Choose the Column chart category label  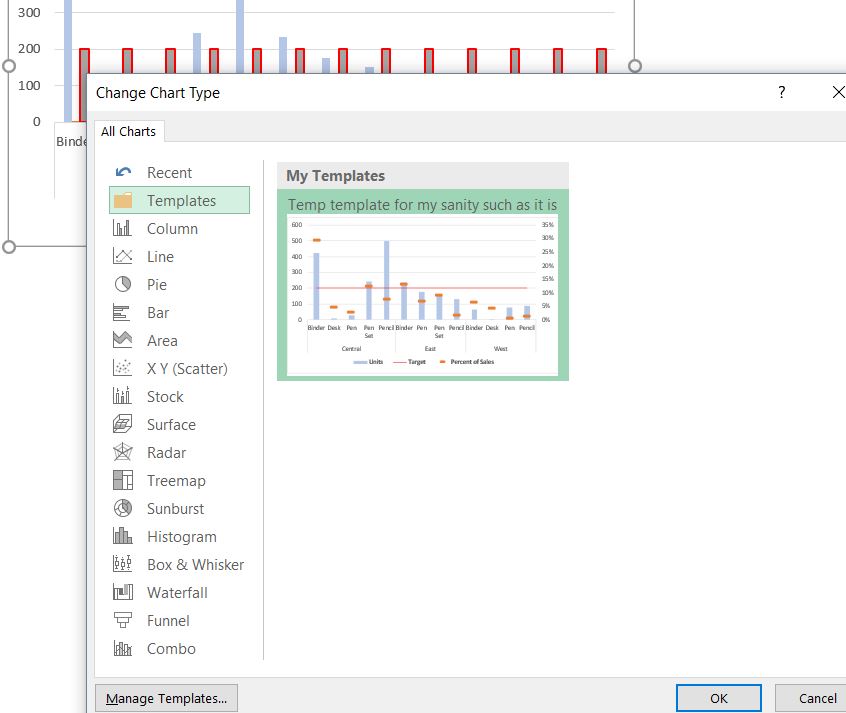click(x=172, y=229)
